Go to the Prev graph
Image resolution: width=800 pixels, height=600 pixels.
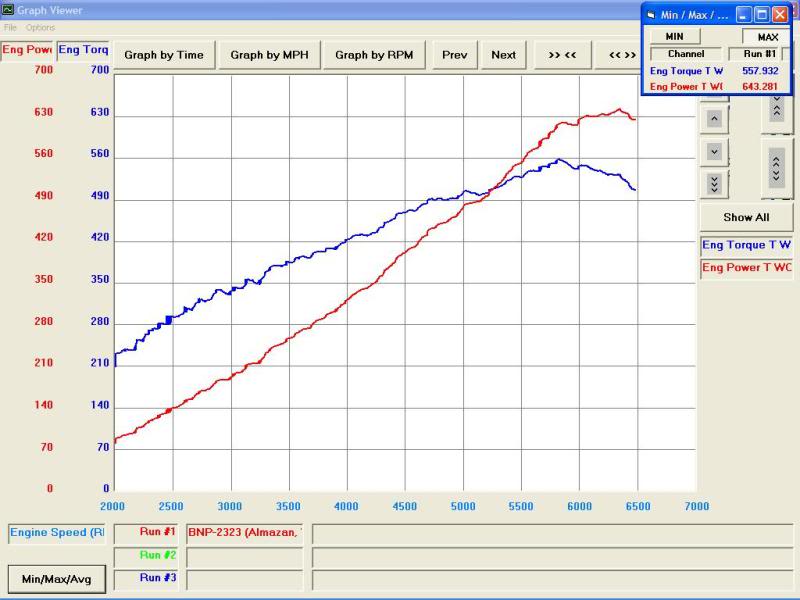455,55
